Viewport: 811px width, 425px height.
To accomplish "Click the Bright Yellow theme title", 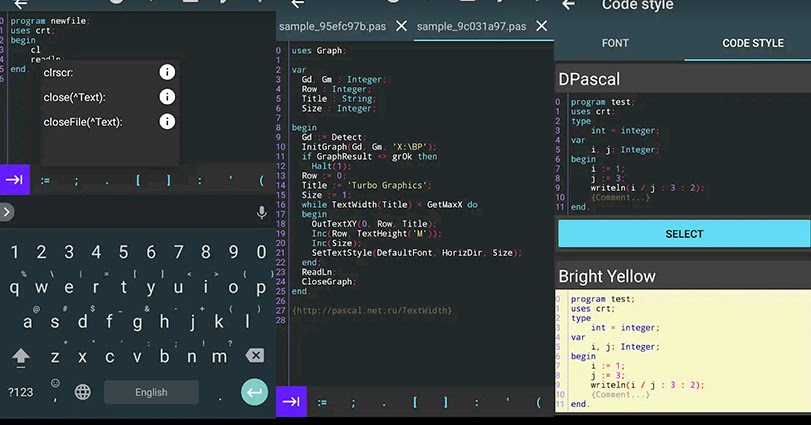I will [x=607, y=277].
